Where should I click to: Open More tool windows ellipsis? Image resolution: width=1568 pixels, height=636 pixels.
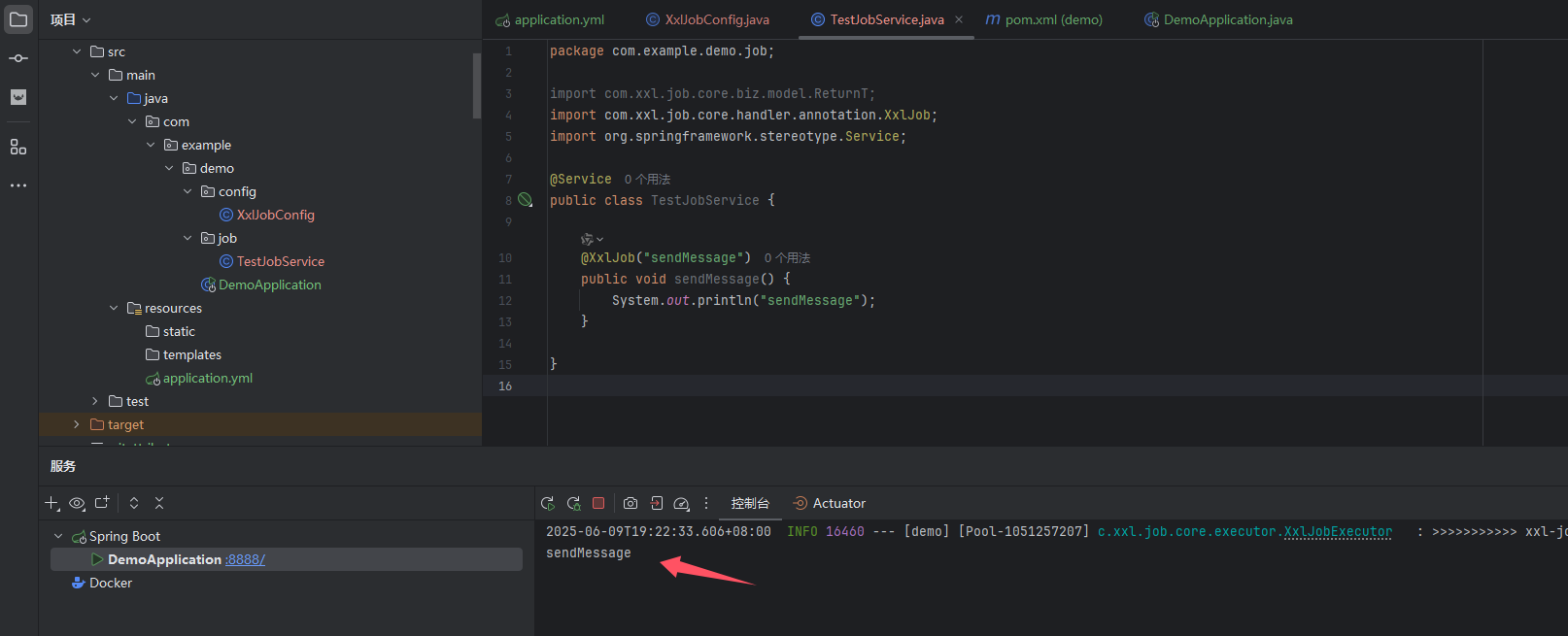pos(18,185)
